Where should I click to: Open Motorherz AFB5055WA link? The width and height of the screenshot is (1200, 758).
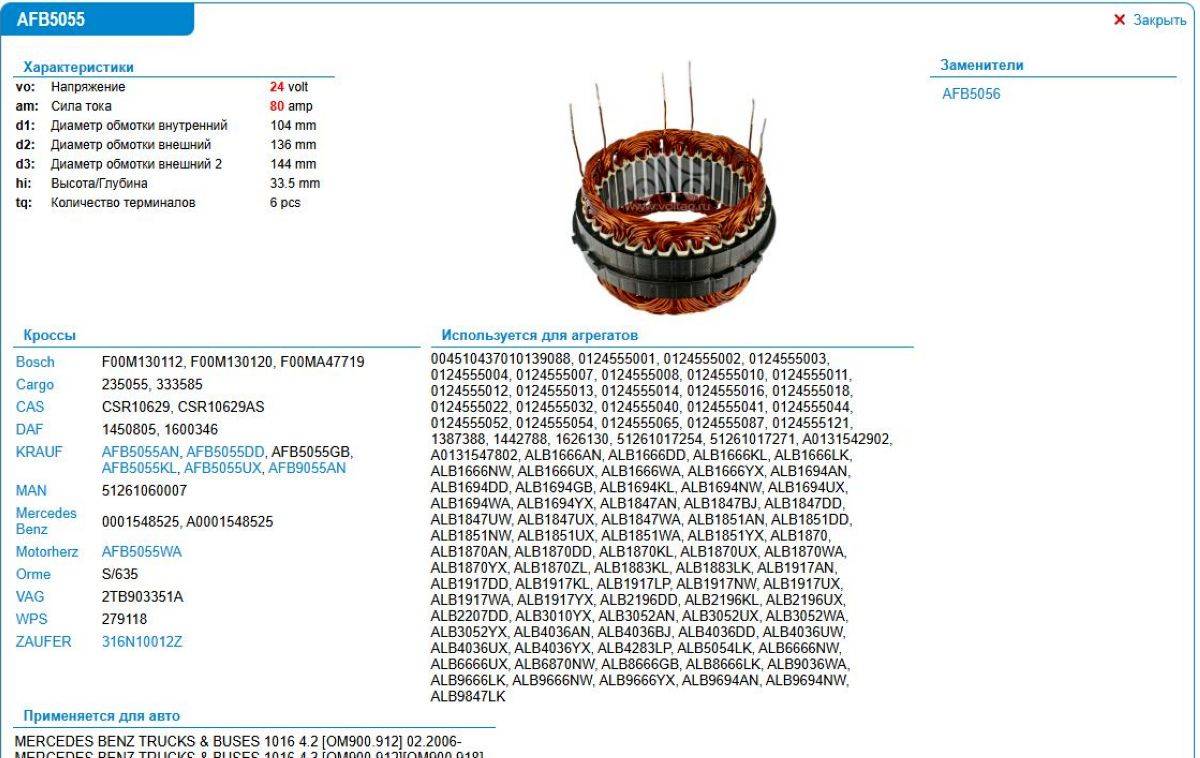tap(142, 552)
